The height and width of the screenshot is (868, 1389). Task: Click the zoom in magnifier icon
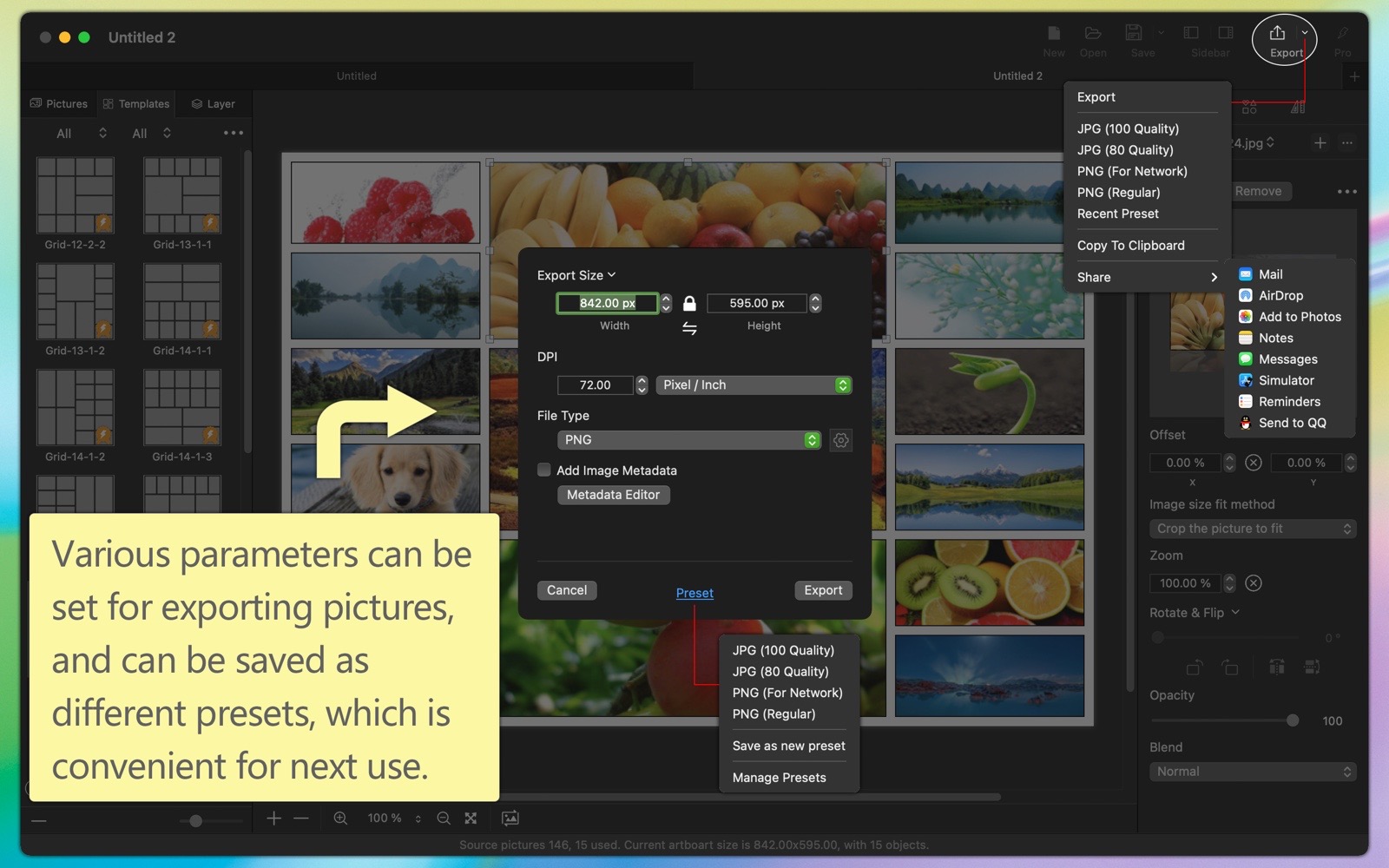[x=340, y=818]
